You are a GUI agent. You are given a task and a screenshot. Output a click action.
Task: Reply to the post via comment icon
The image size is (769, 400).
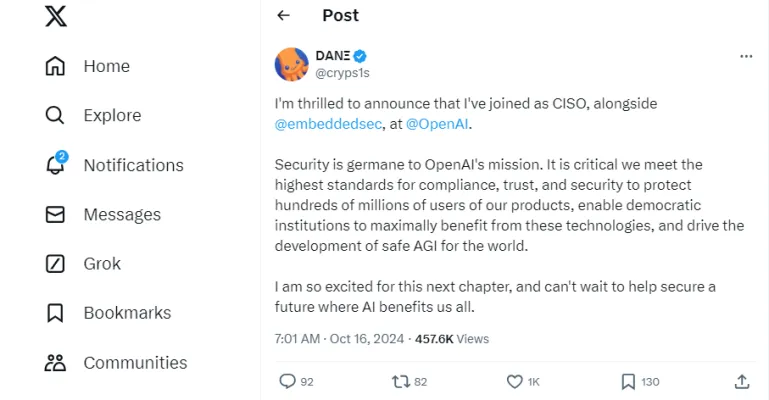click(287, 381)
